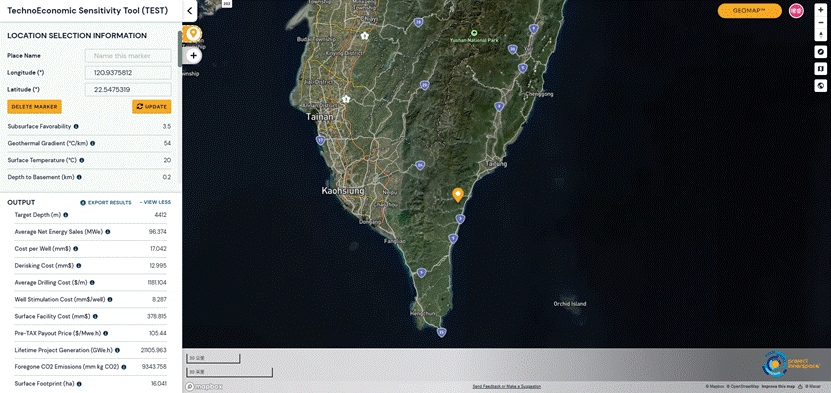Click the Project InnerSpace logo
This screenshot has width=831, height=393.
791,365
